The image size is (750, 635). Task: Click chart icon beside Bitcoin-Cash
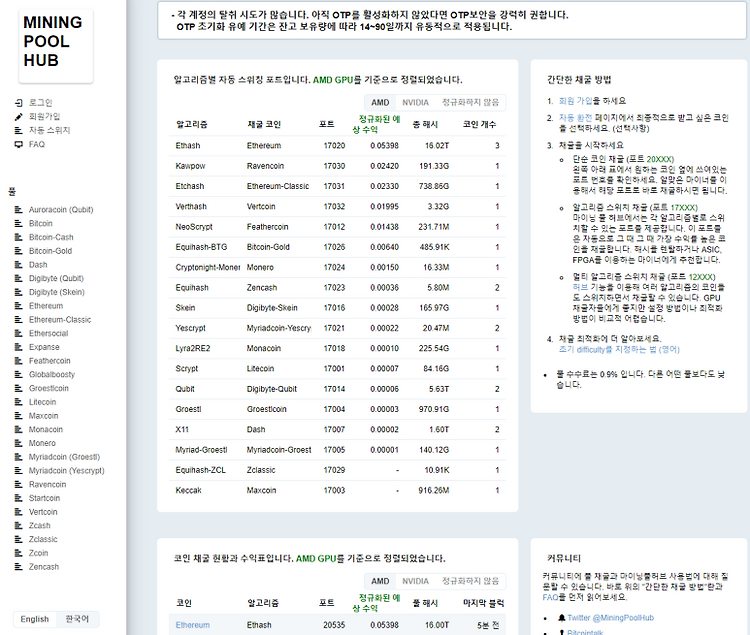[x=19, y=237]
